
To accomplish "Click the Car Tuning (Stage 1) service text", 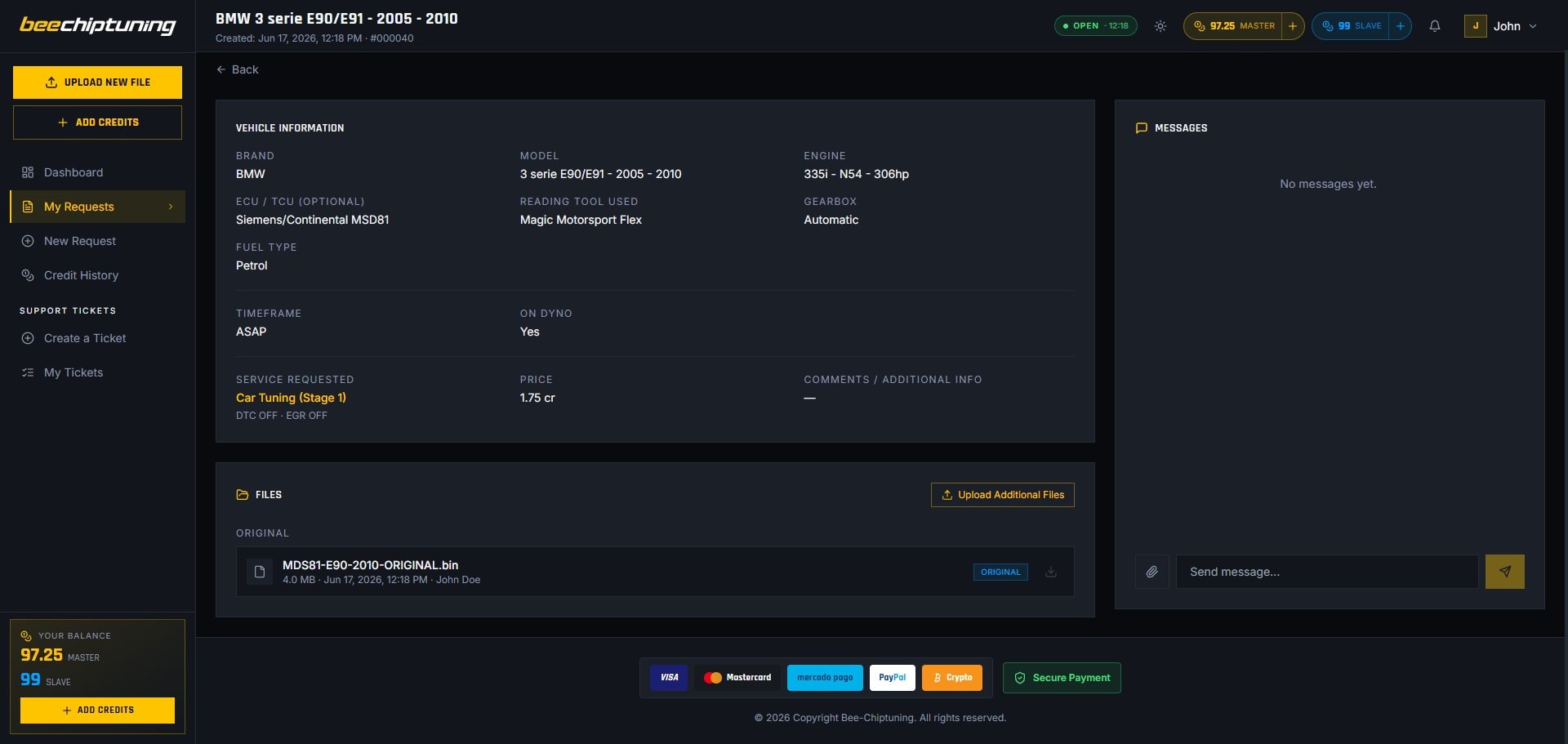I will pyautogui.click(x=291, y=398).
